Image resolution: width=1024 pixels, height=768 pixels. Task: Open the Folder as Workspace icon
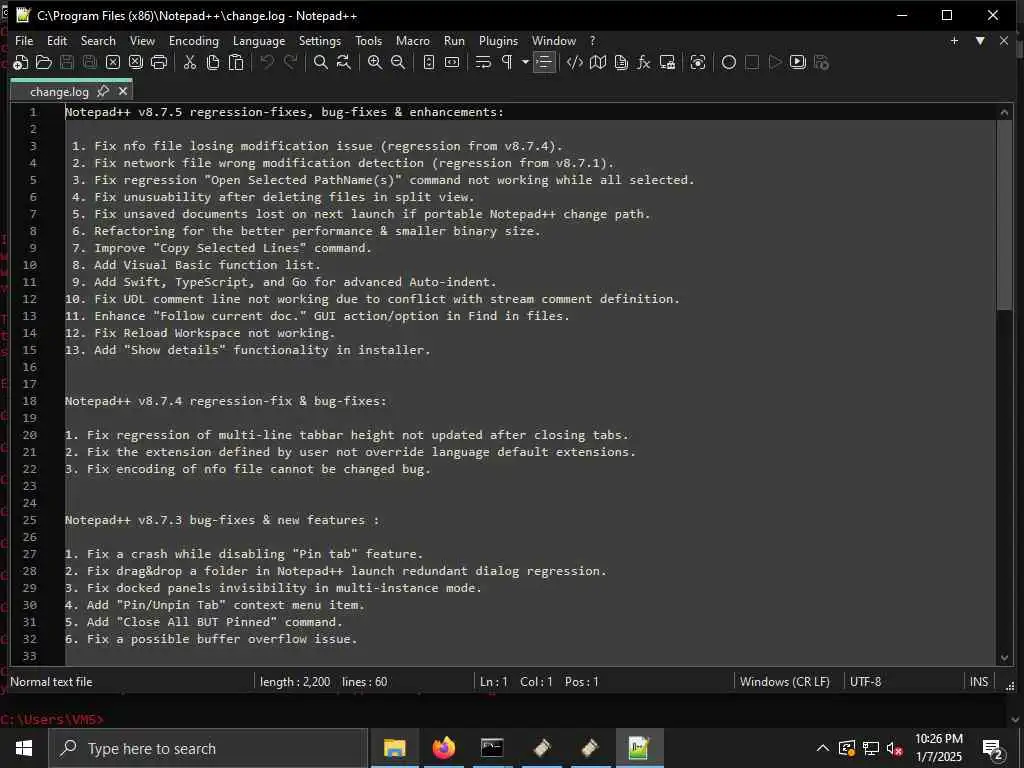pyautogui.click(x=667, y=63)
